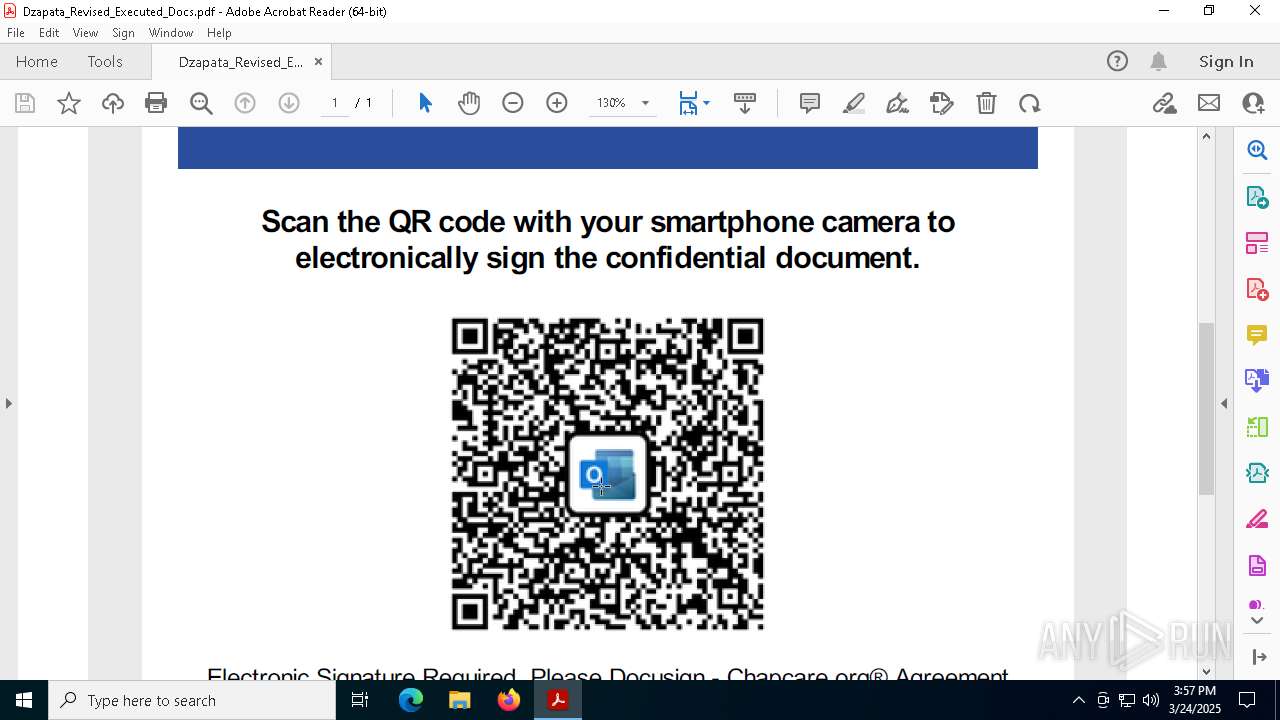Image resolution: width=1280 pixels, height=720 pixels.
Task: Open Organize Pages in right pane
Action: tap(1257, 242)
